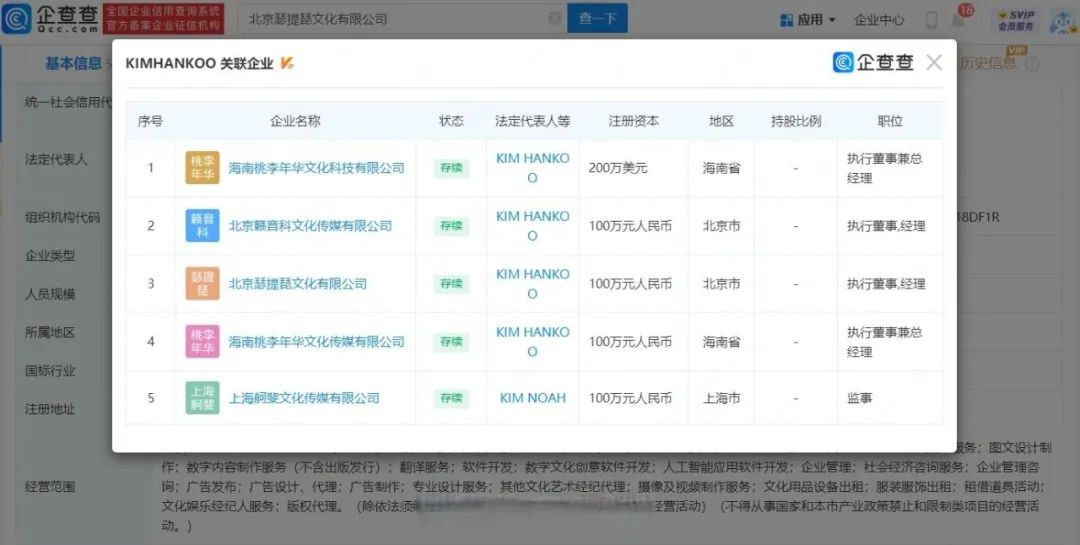
Task: Click the 企查查 logo in the top-left
Action: pyautogui.click(x=50, y=19)
